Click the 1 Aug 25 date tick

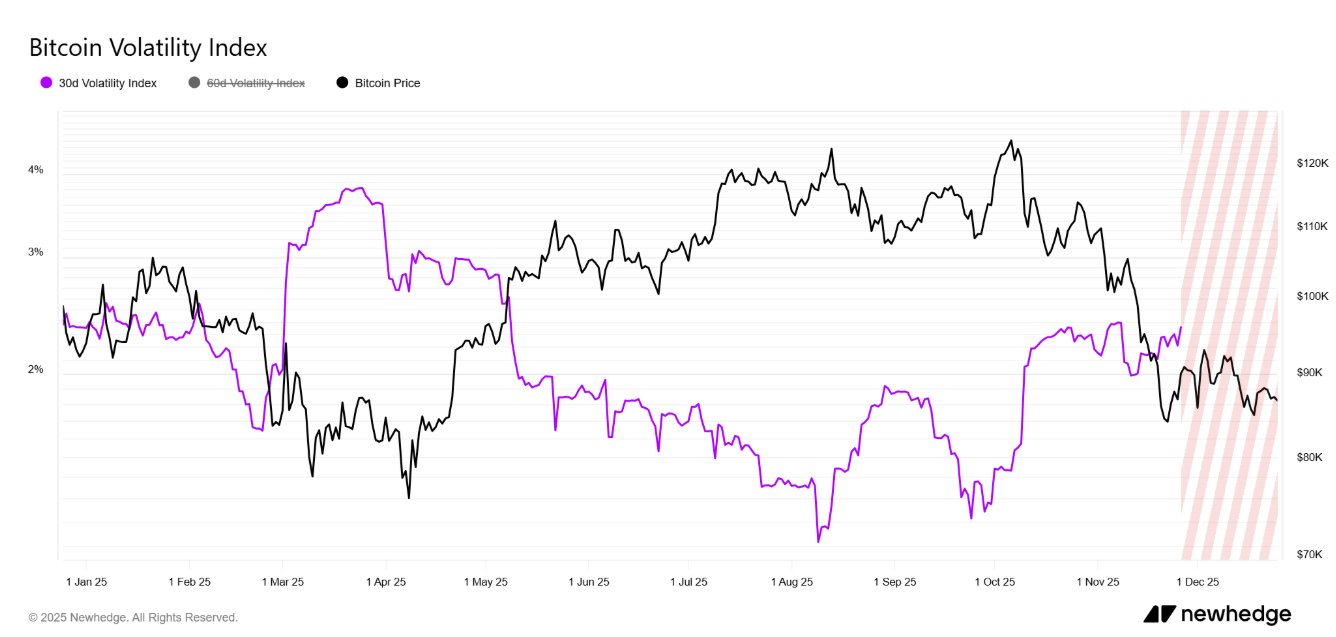[792, 581]
